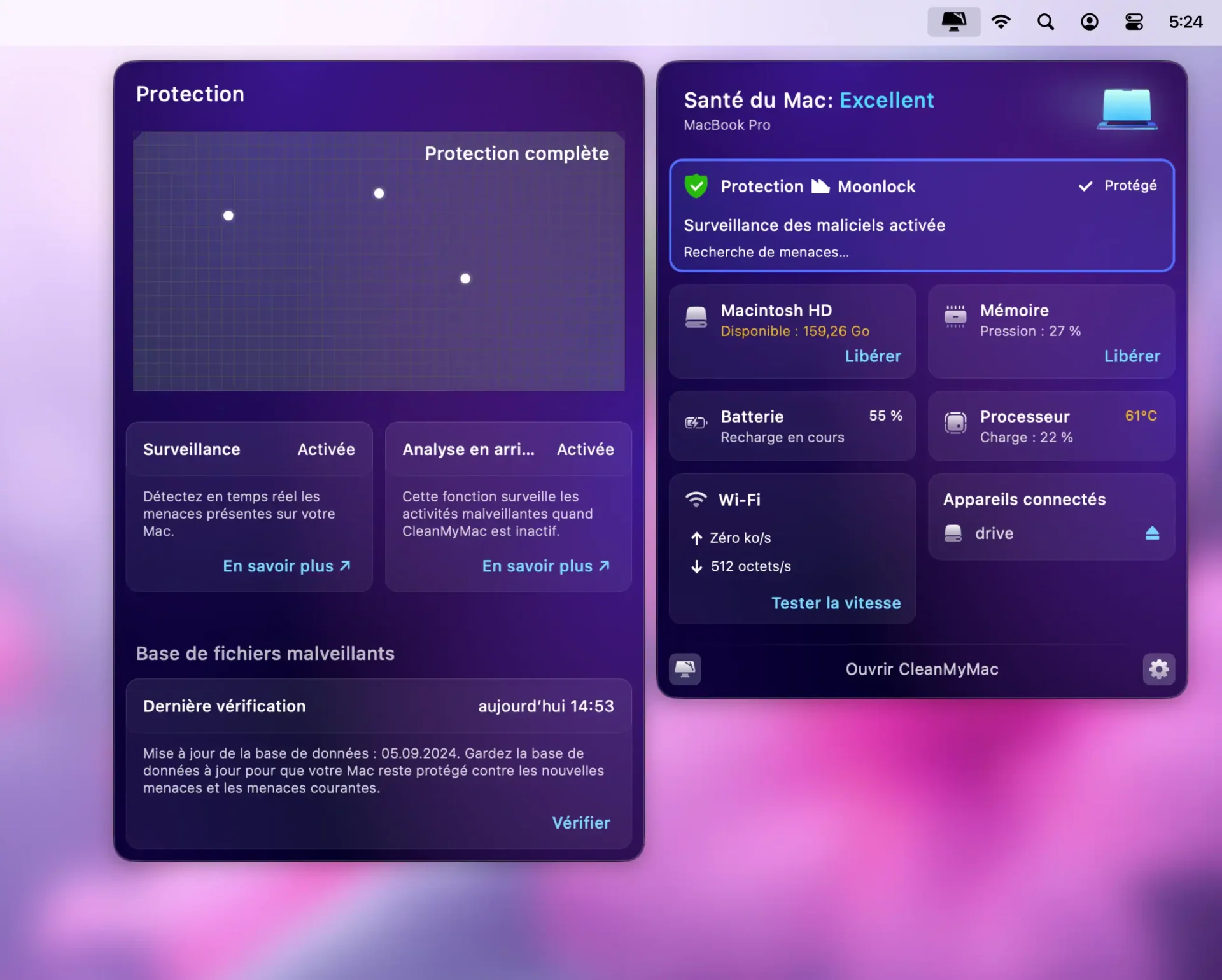Open the settings gear in the CleanMyMac widget

(x=1159, y=669)
